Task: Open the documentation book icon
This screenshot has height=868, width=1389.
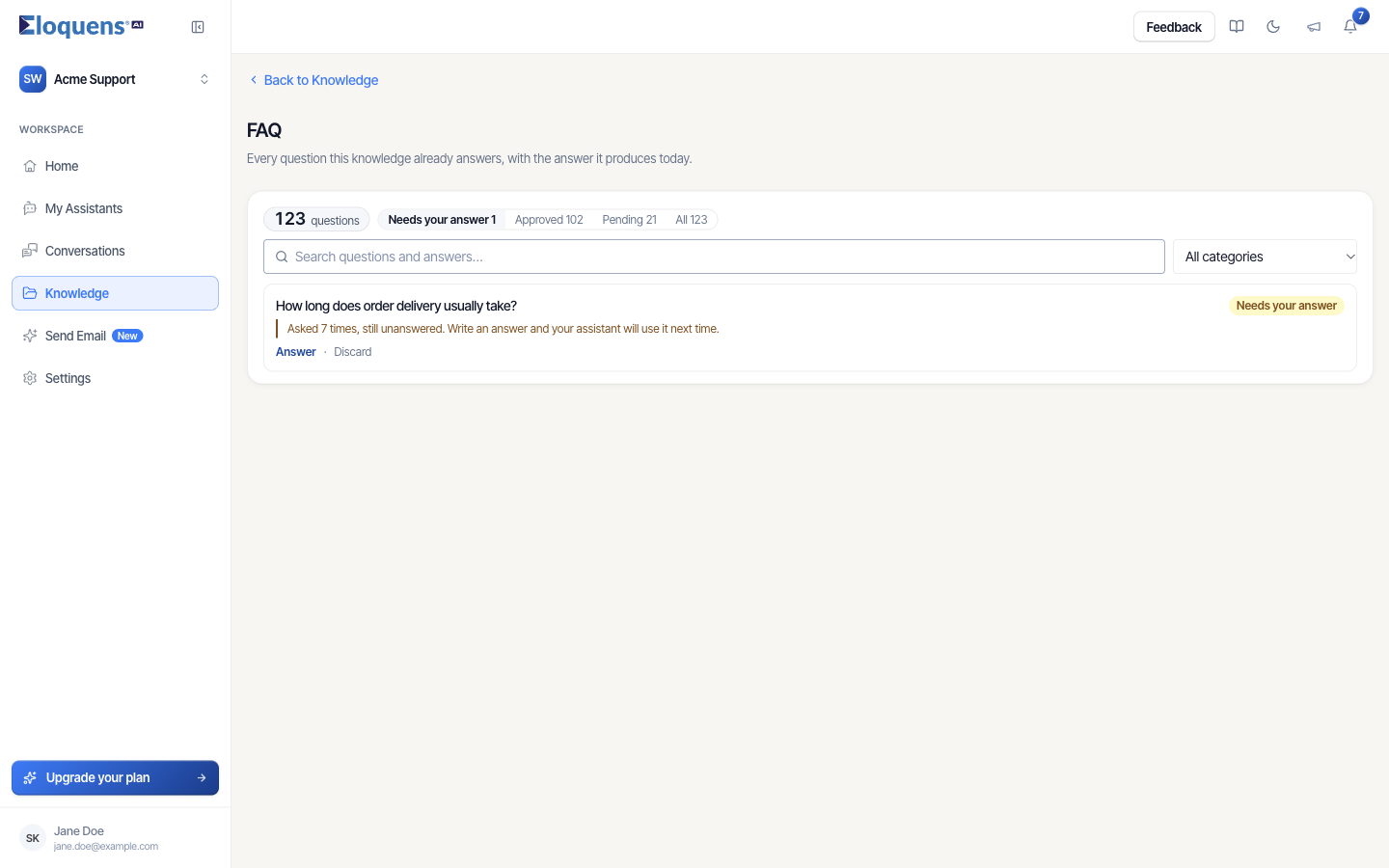Action: click(1237, 27)
